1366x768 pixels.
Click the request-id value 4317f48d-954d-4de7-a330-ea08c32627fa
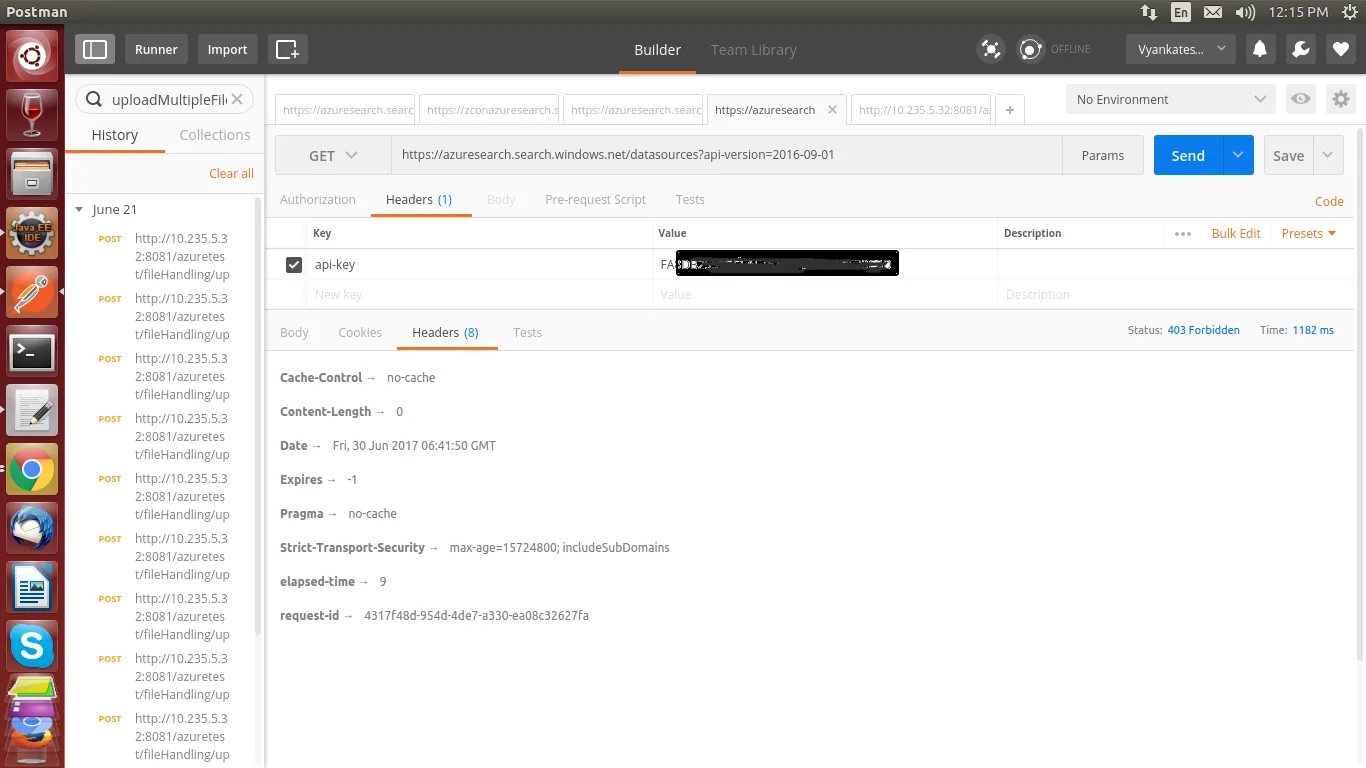pyautogui.click(x=476, y=615)
